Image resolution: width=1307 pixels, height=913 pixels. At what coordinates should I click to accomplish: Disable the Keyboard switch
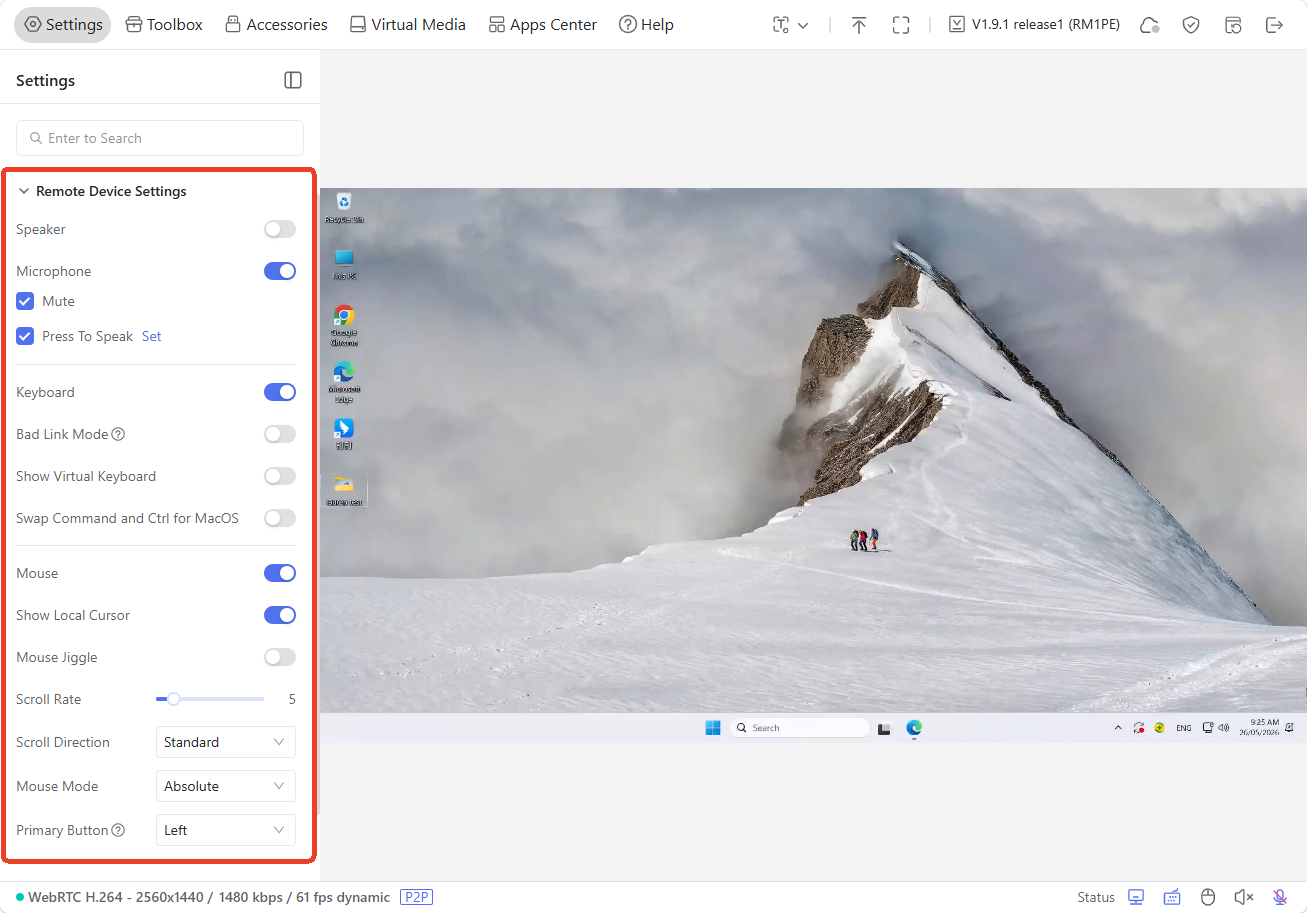(280, 392)
